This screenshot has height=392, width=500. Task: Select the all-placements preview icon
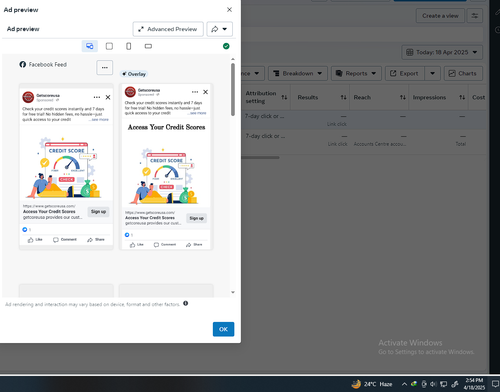[90, 46]
